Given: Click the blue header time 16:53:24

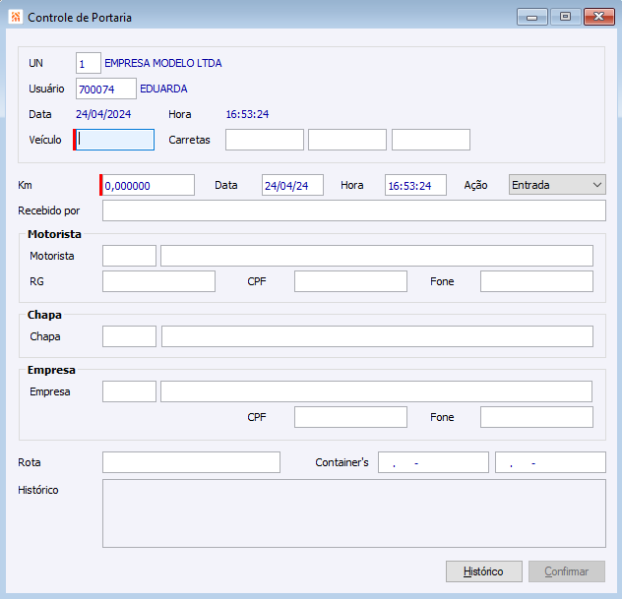Looking at the screenshot, I should pos(247,114).
